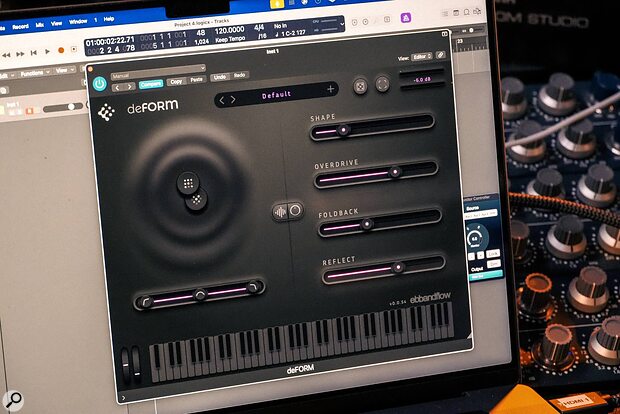The image size is (620, 414).
Task: Click the orange Record transport button
Action: (x=61, y=50)
